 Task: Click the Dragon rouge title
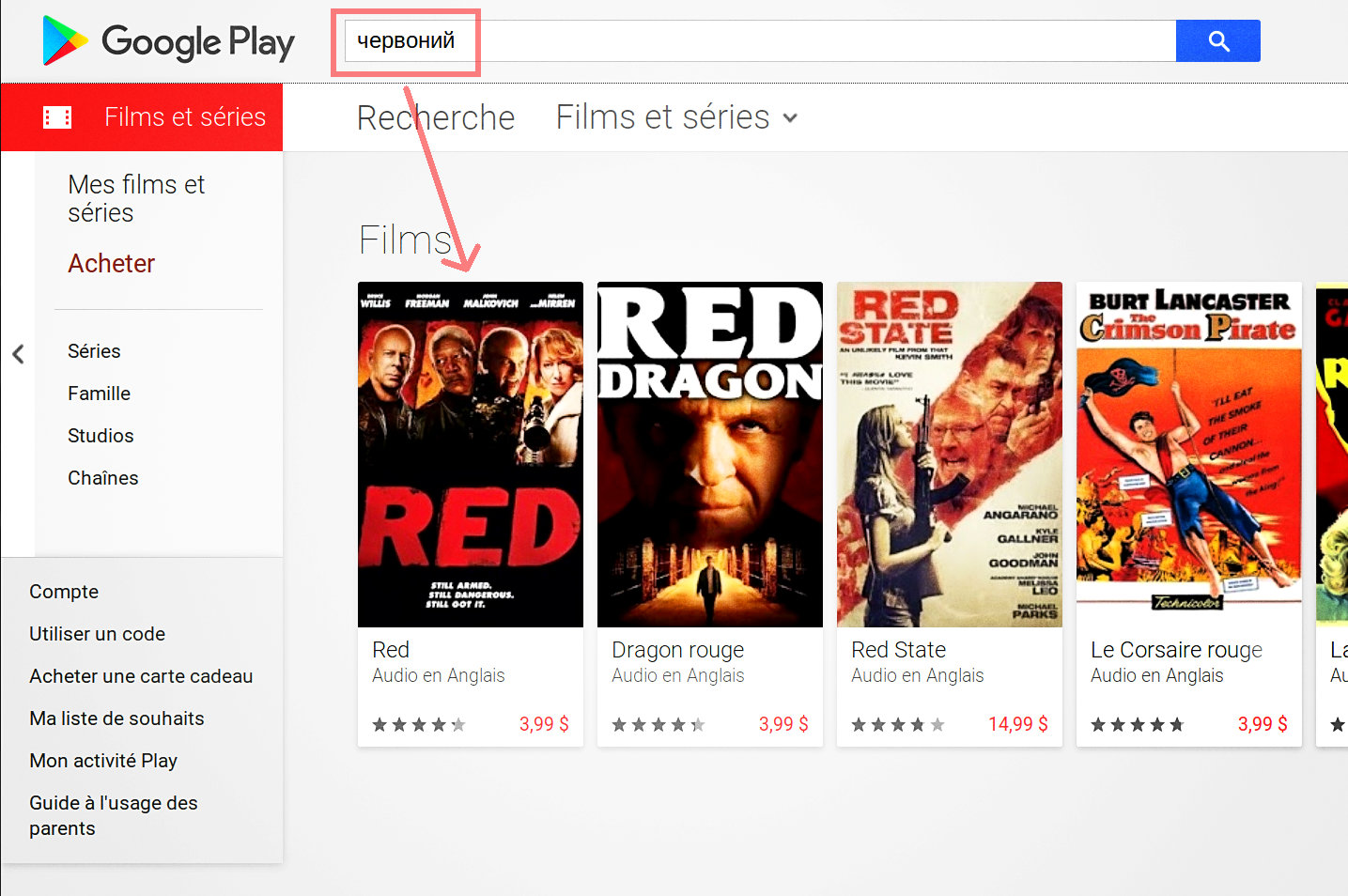coord(677,650)
